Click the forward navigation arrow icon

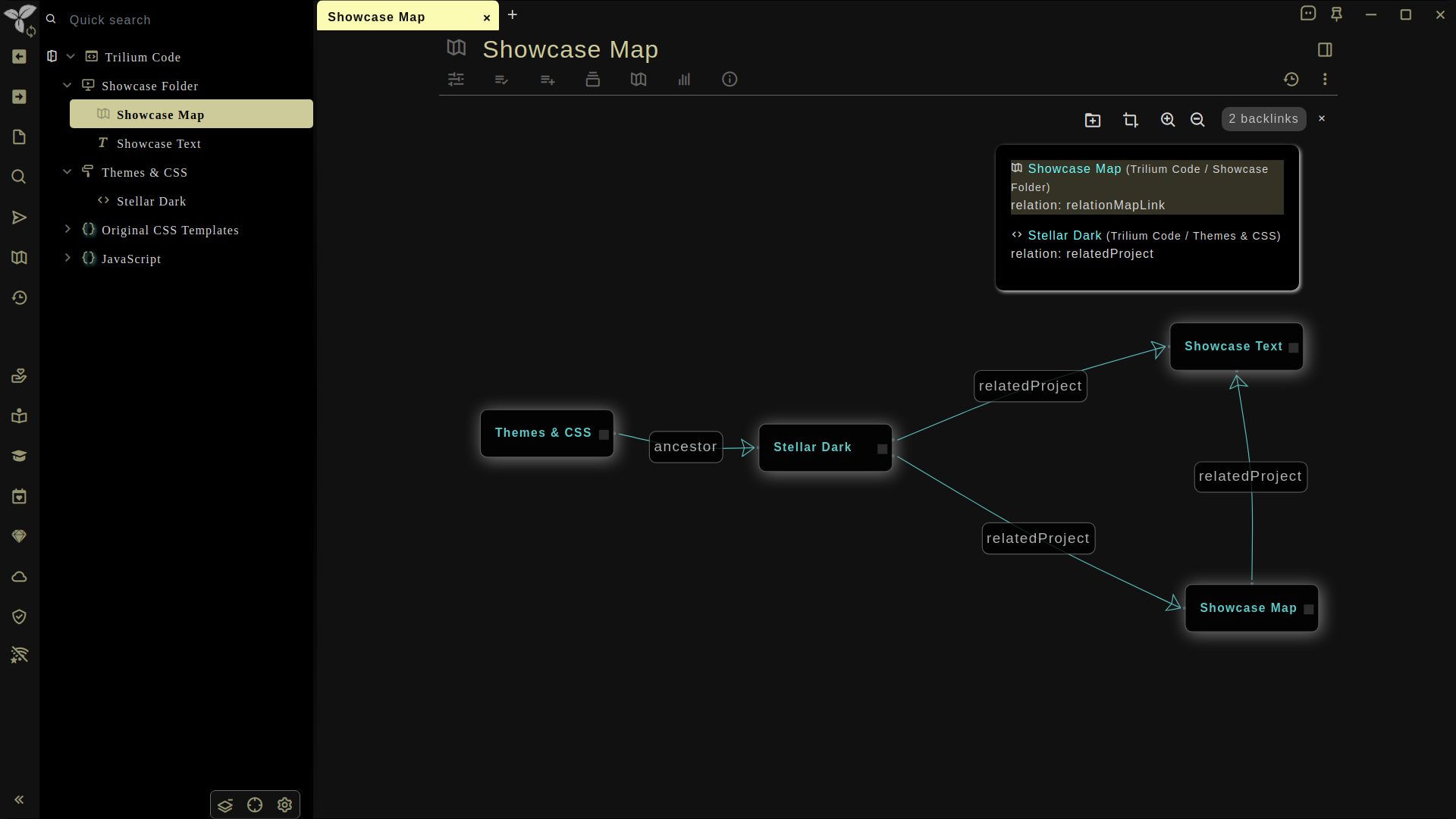click(20, 97)
